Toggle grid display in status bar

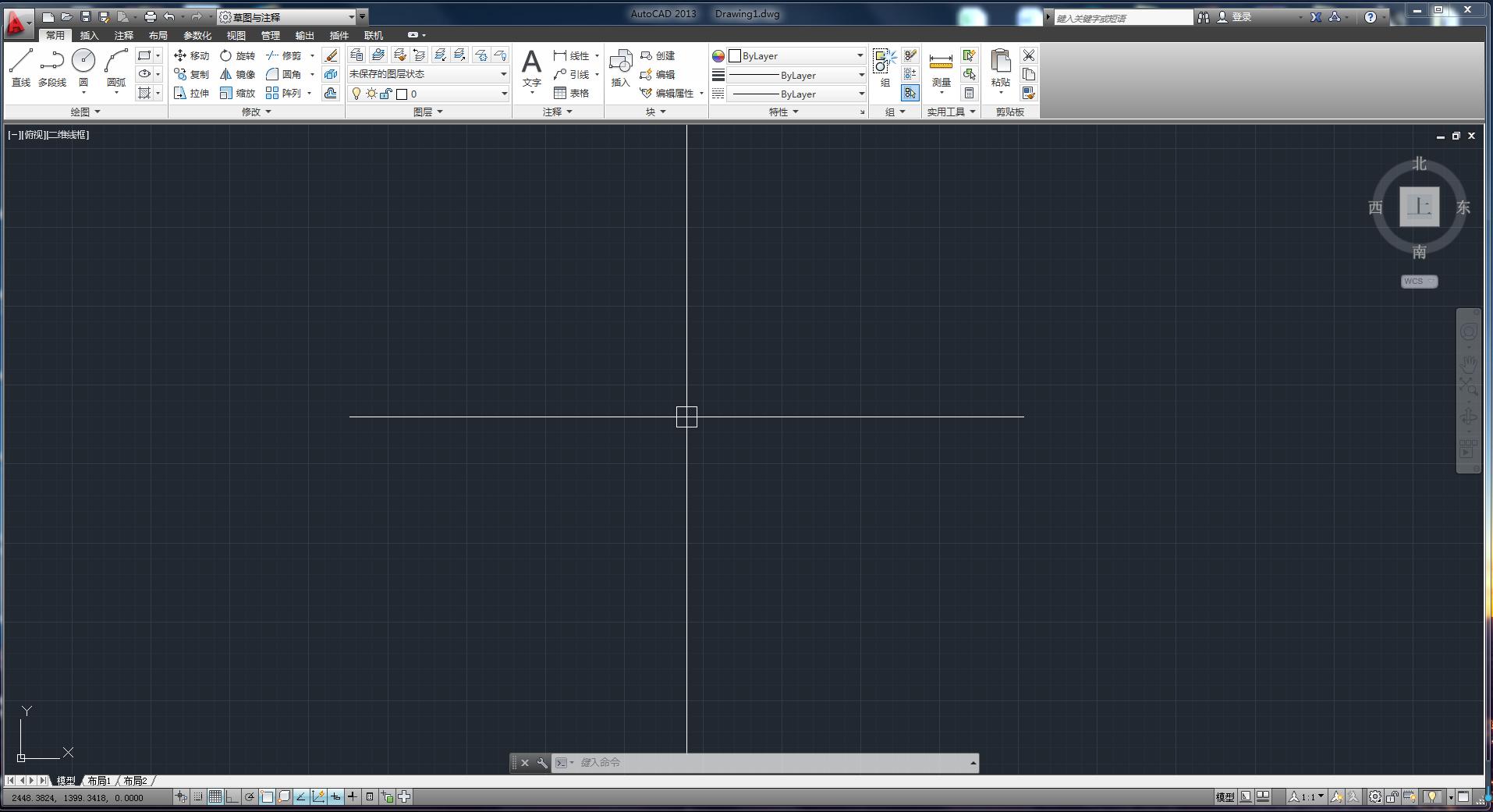click(215, 796)
